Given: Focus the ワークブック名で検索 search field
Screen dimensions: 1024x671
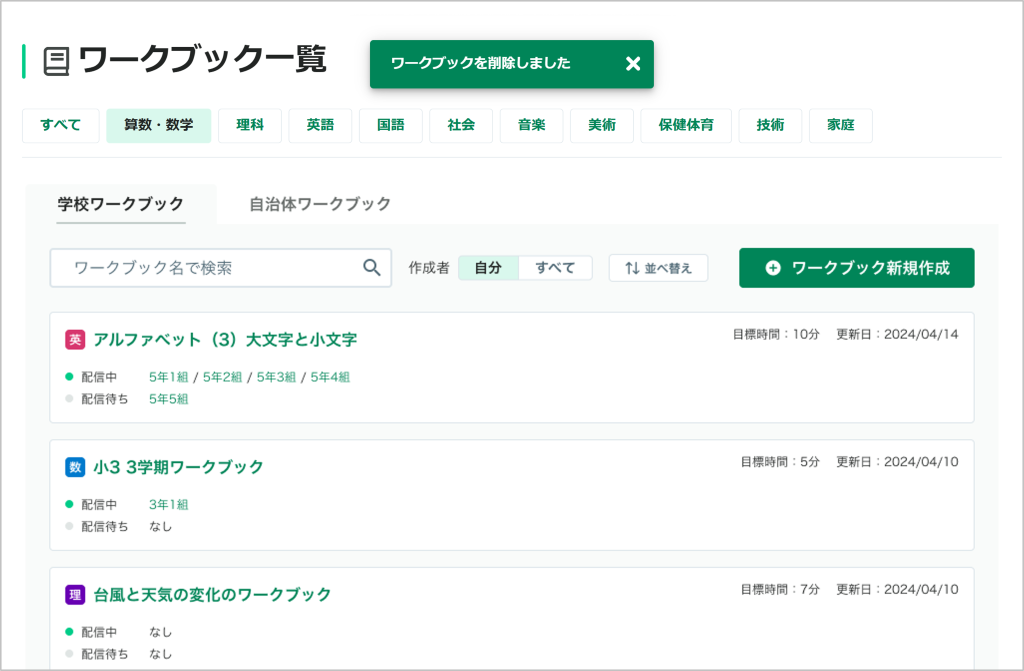Looking at the screenshot, I should click(221, 268).
